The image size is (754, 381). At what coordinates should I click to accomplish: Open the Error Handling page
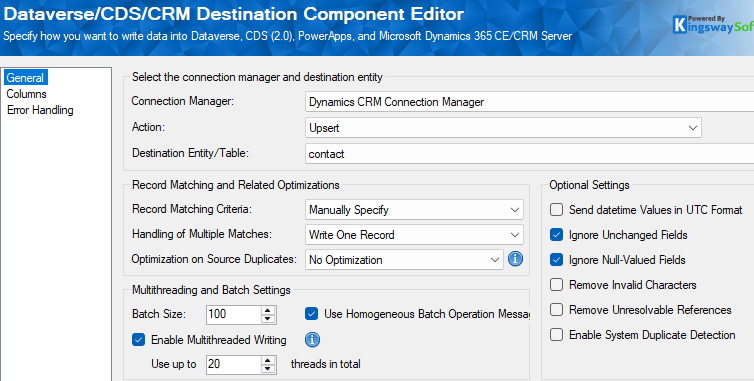pyautogui.click(x=40, y=110)
